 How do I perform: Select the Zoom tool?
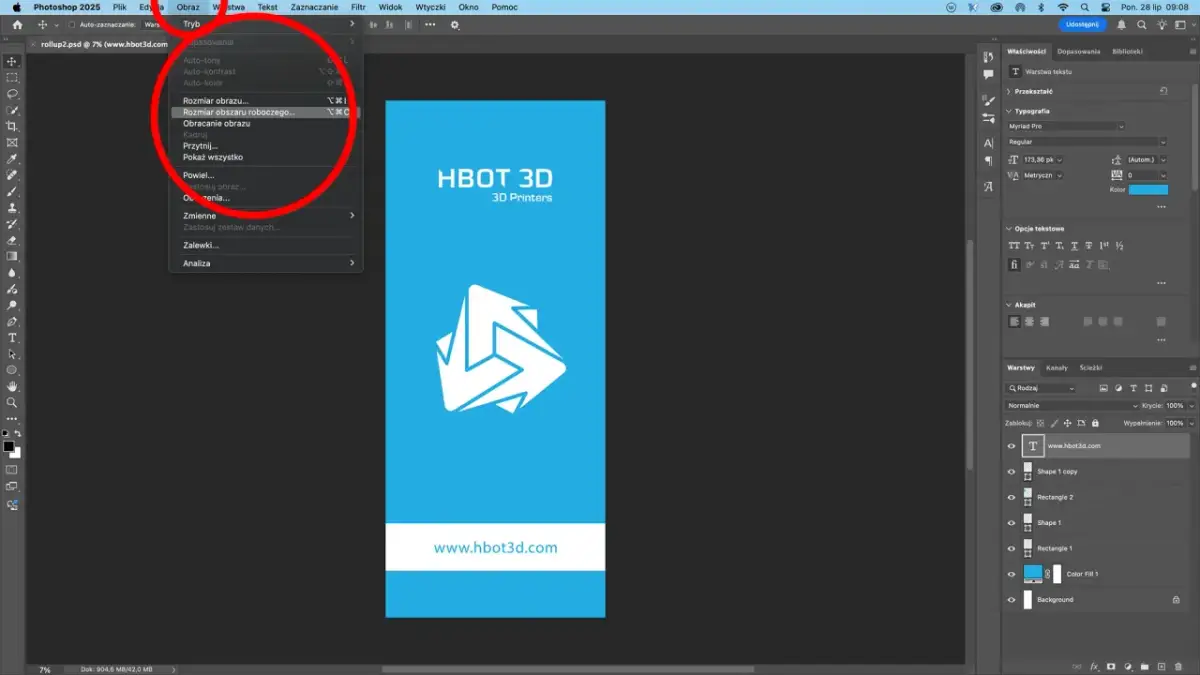pos(12,404)
